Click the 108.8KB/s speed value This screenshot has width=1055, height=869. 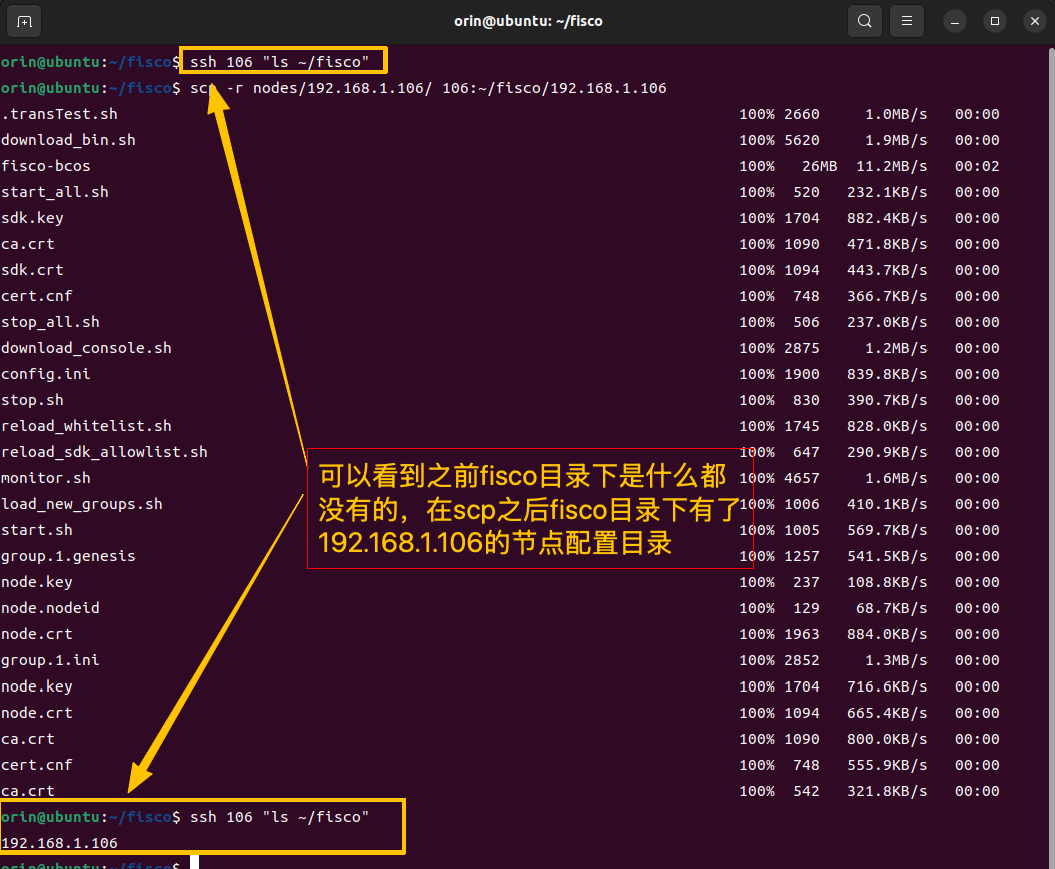point(887,582)
